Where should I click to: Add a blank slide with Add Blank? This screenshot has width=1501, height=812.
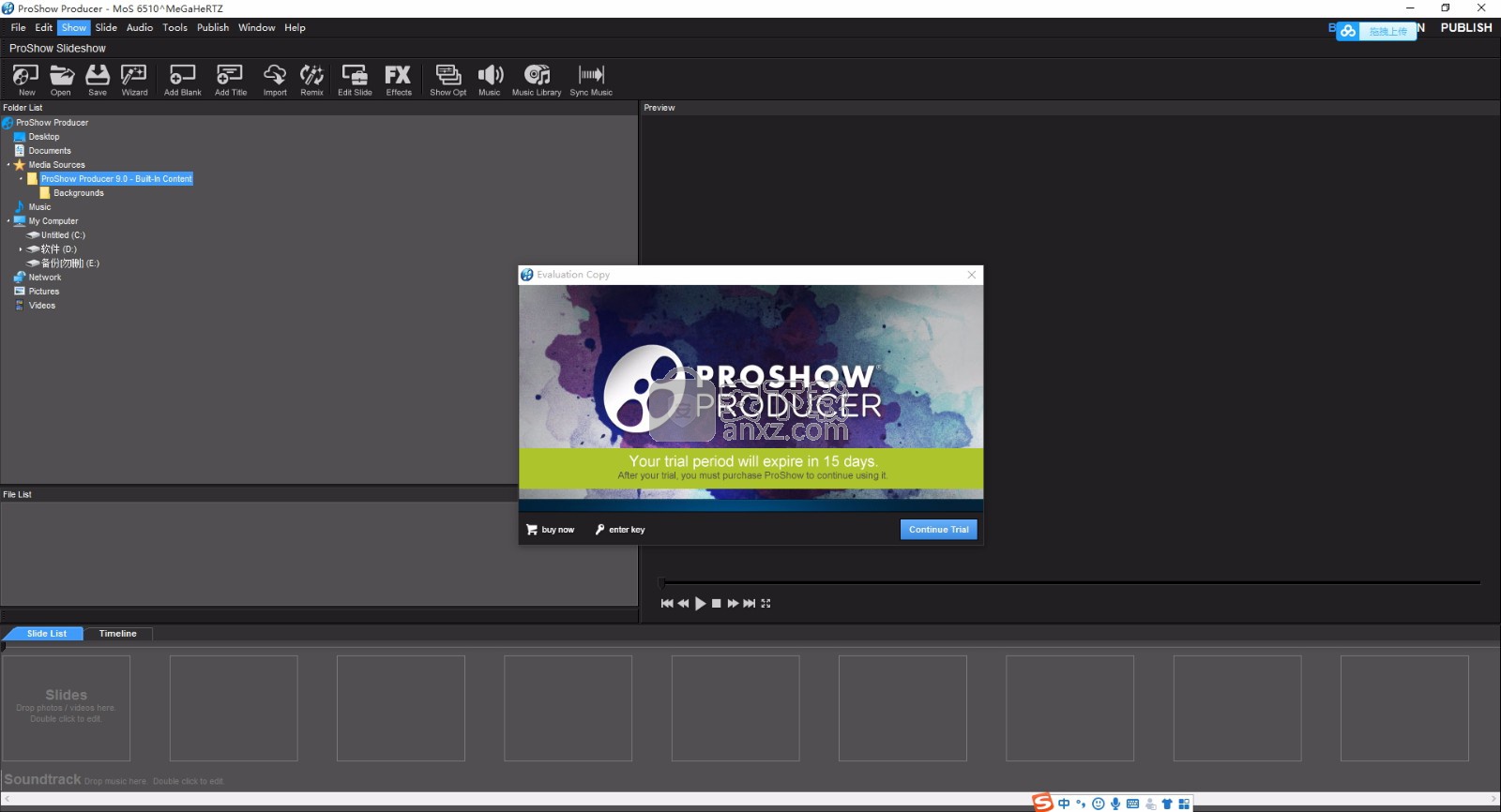click(x=182, y=80)
